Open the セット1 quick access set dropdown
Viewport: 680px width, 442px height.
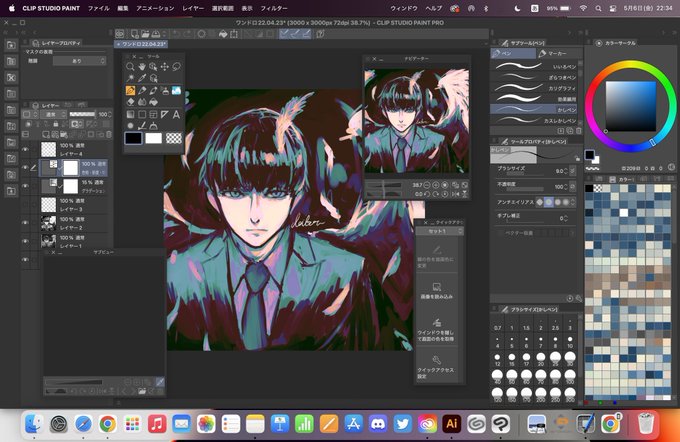point(439,232)
